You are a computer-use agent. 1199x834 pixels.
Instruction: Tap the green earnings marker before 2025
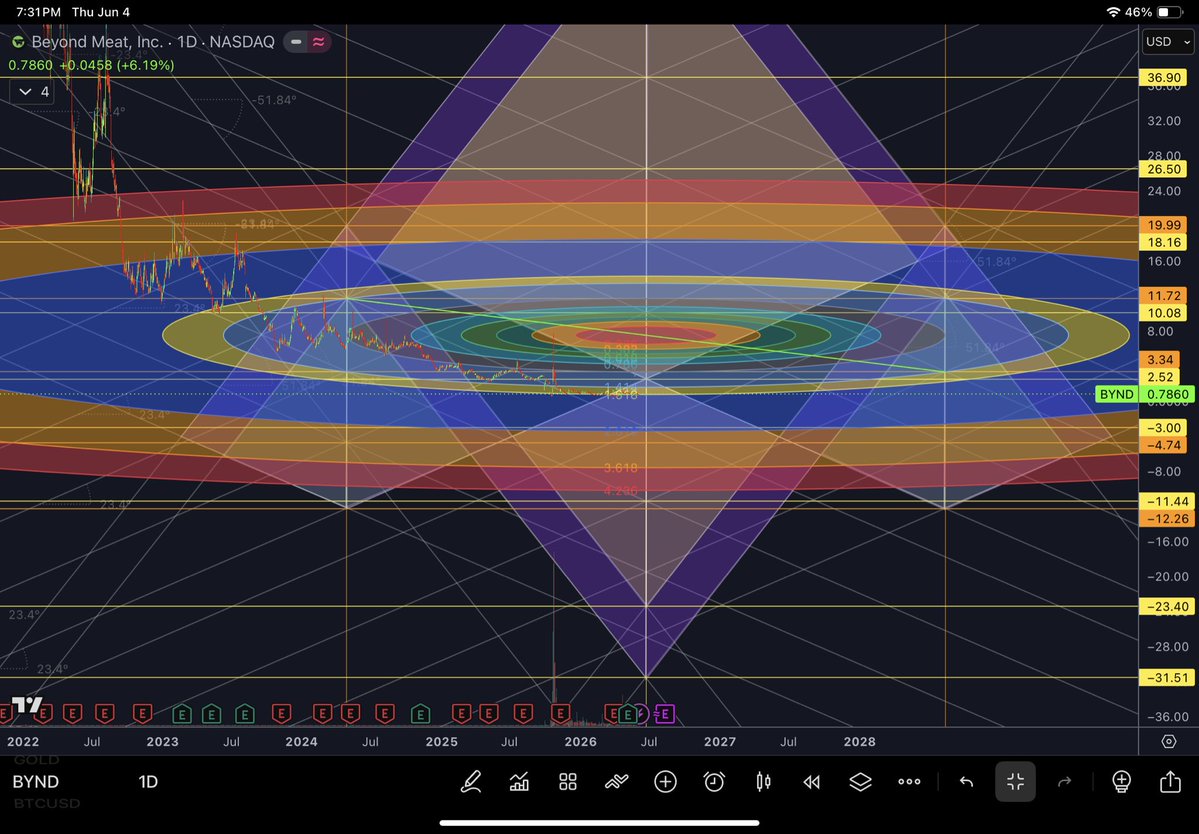(419, 714)
